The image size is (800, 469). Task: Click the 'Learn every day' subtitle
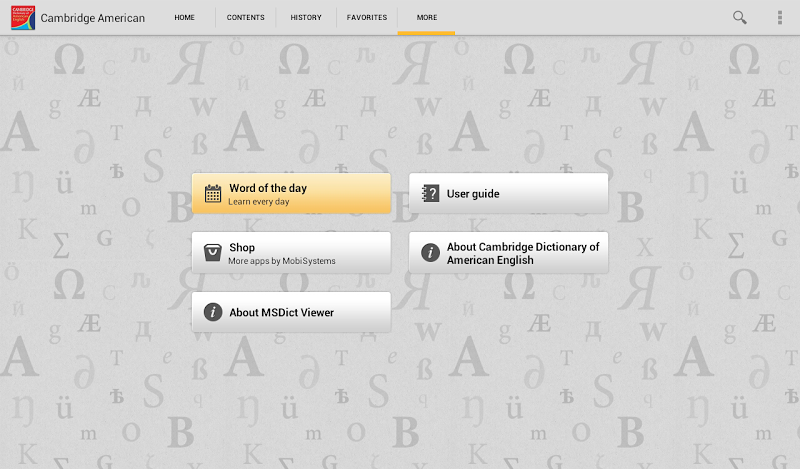259,202
